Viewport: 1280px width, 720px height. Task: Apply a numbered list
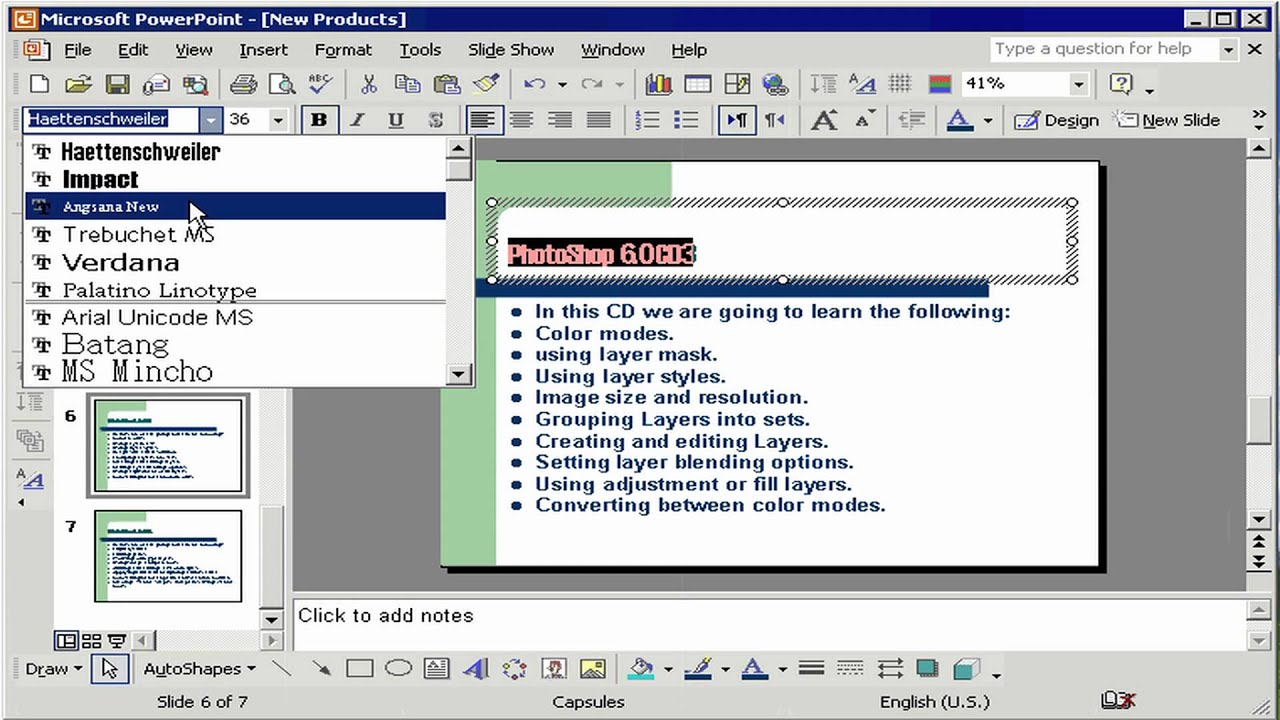647,120
